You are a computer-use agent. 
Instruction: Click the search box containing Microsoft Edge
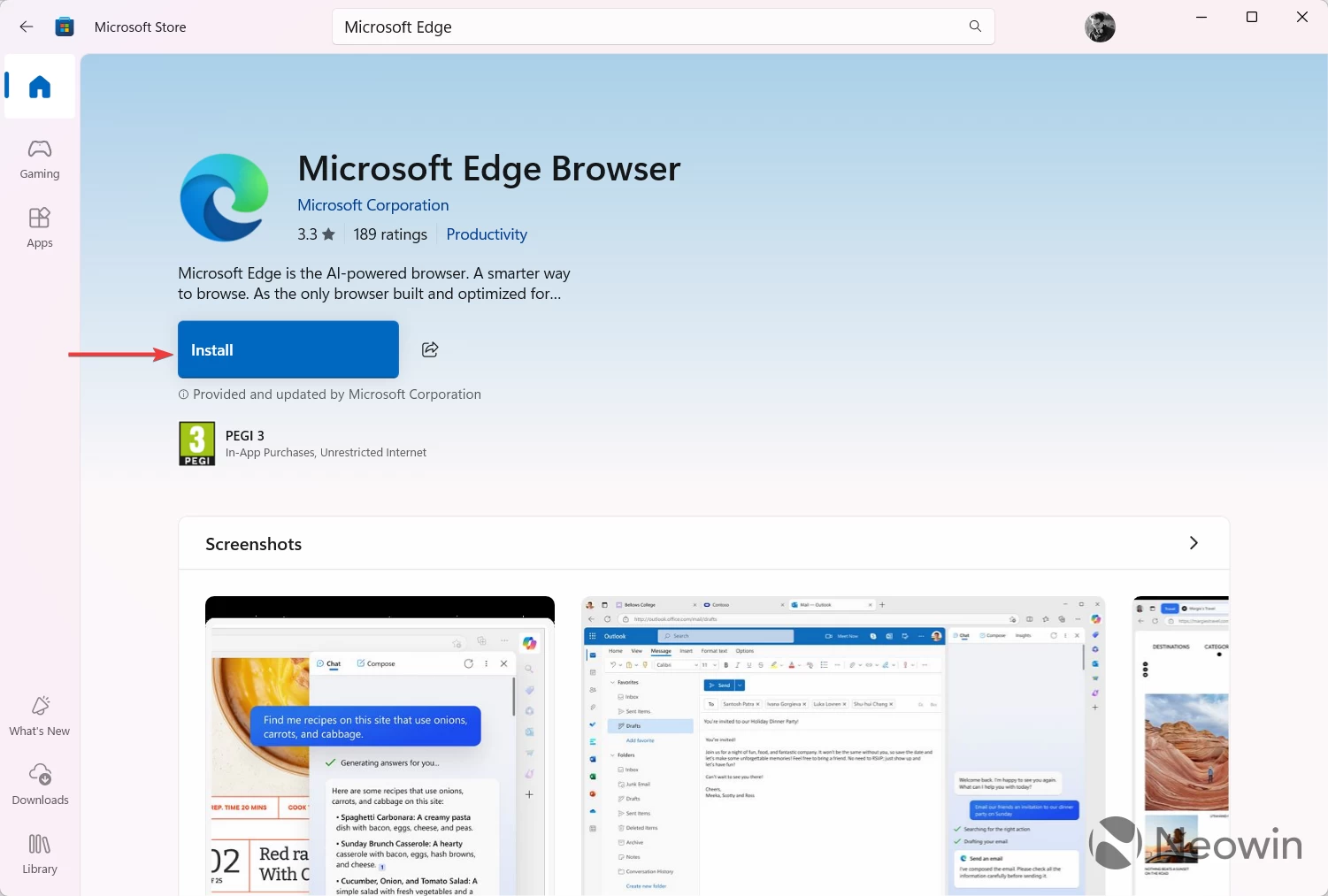point(664,27)
